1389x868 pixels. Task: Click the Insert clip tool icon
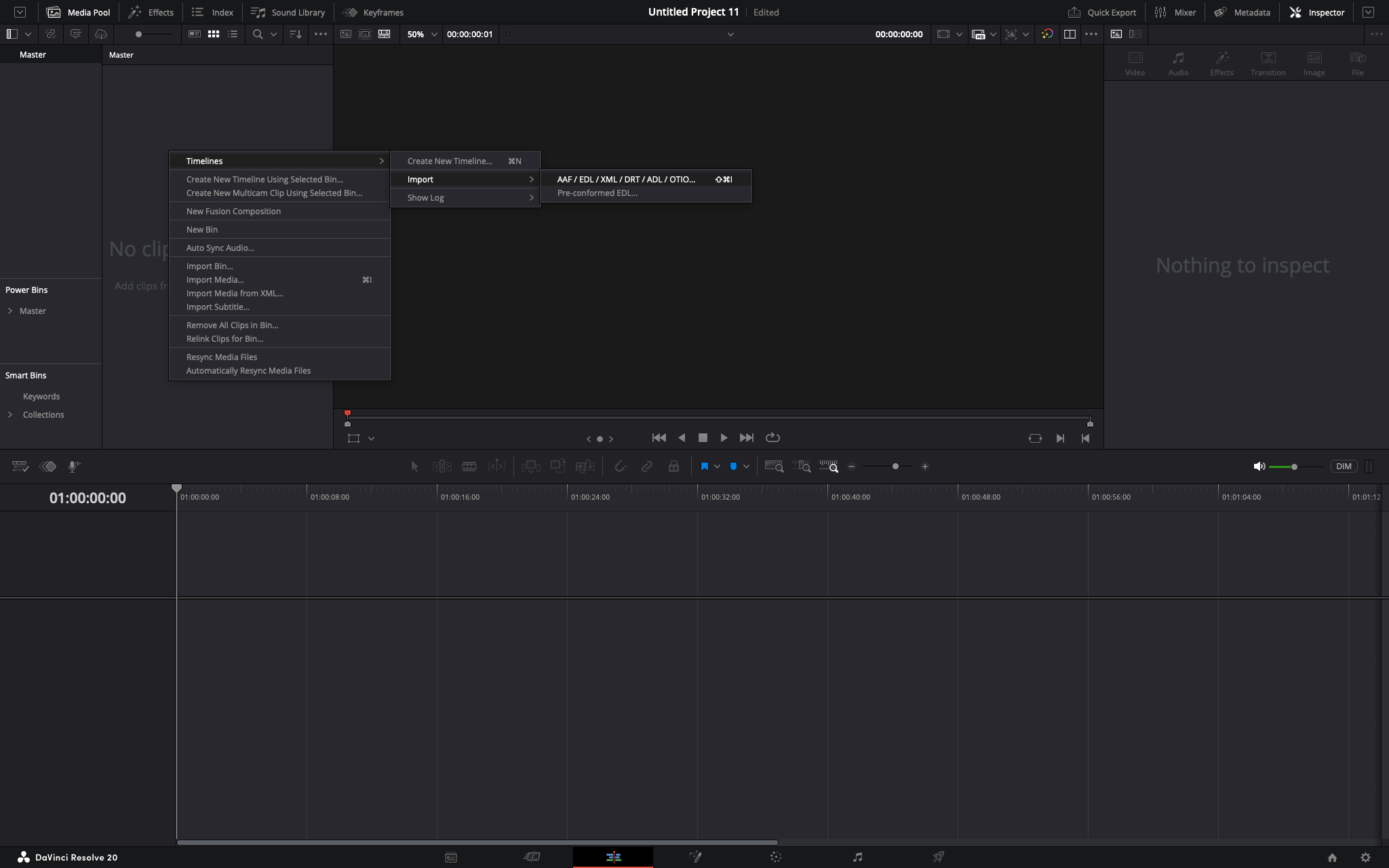(531, 467)
